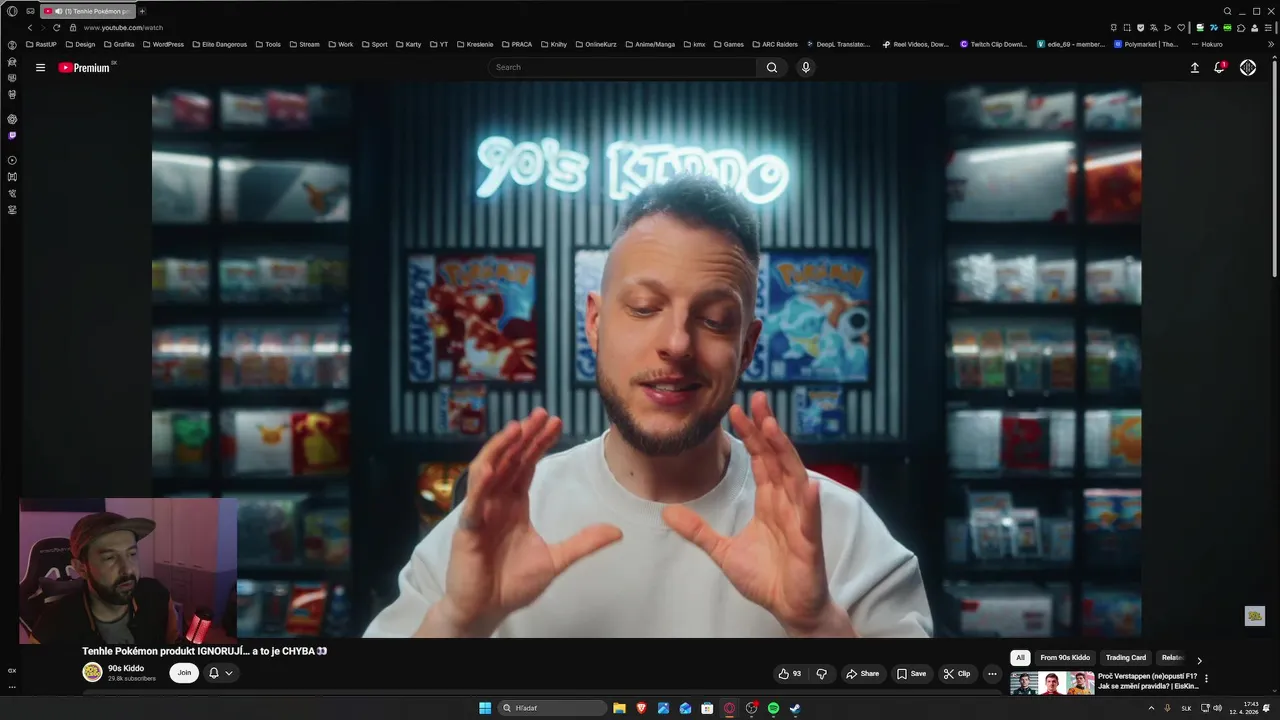
Task: Open a new browser tab
Action: coord(142,11)
